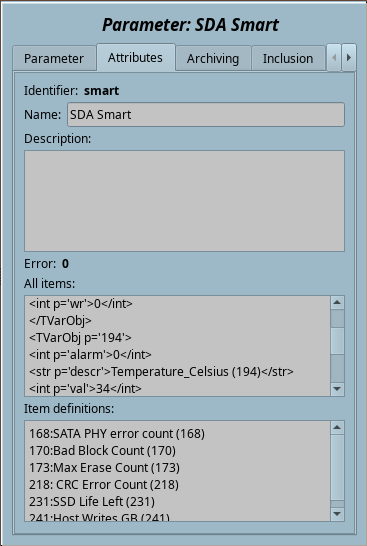367x546 pixels.
Task: Click the Temperature_Celsius (194) descr line
Action: (x=161, y=372)
